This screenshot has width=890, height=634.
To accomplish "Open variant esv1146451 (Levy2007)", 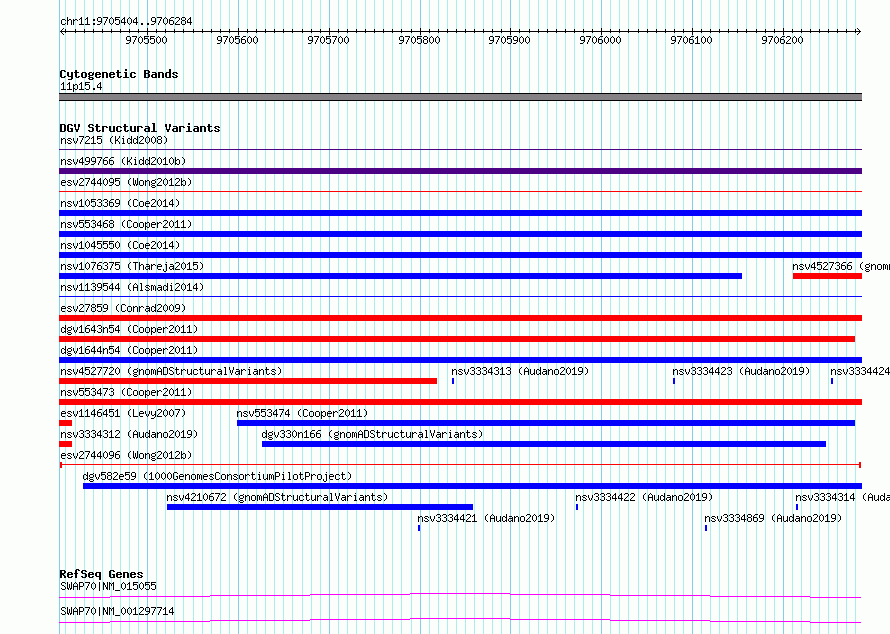I will coord(123,413).
